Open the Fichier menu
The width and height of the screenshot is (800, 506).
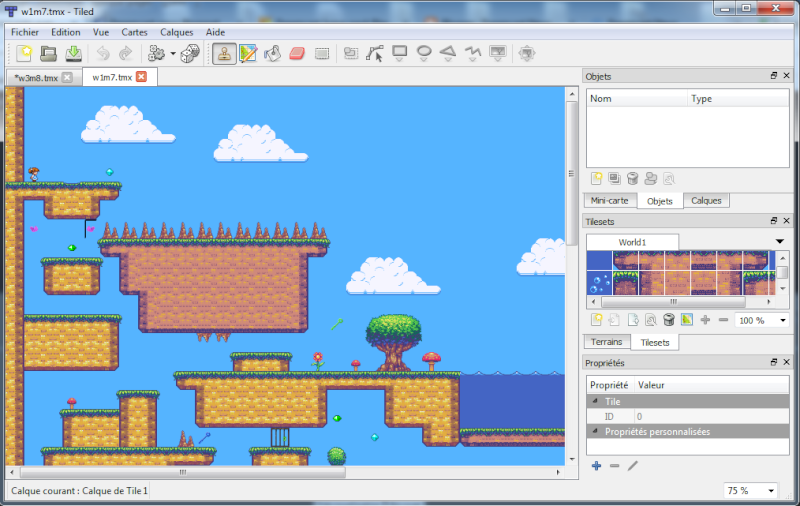pos(25,32)
